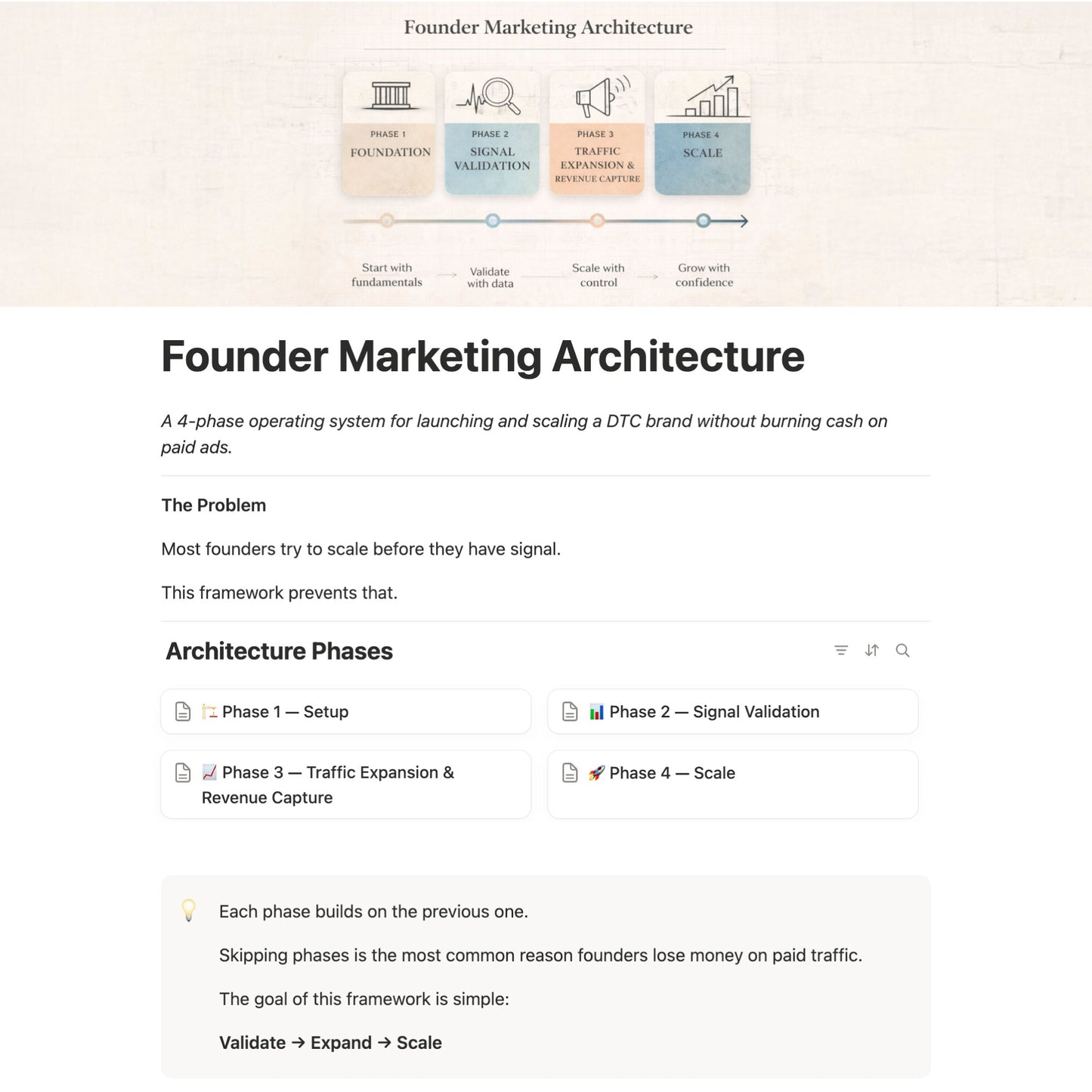
Task: Click the rocket emoji on Phase 4 card
Action: click(x=596, y=772)
